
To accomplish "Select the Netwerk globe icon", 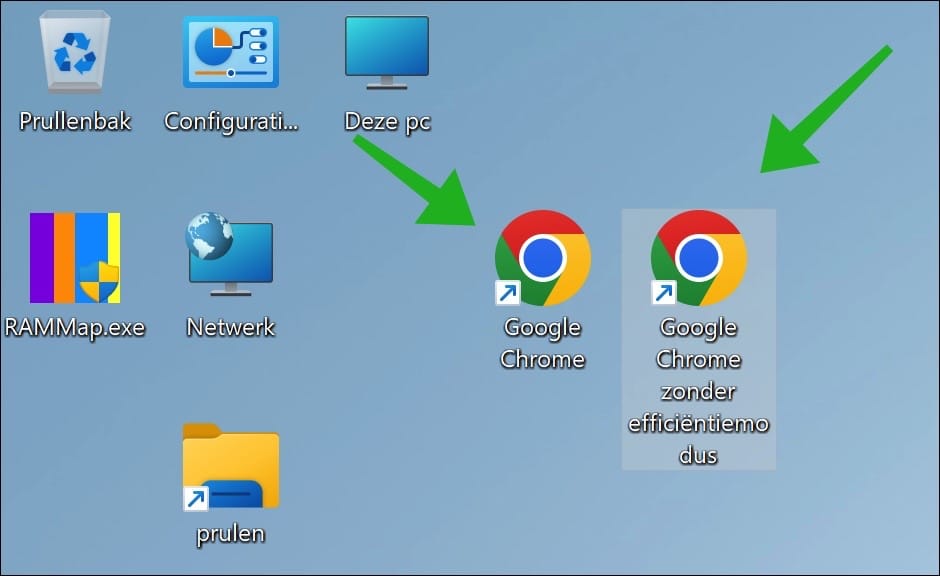I will [230, 254].
